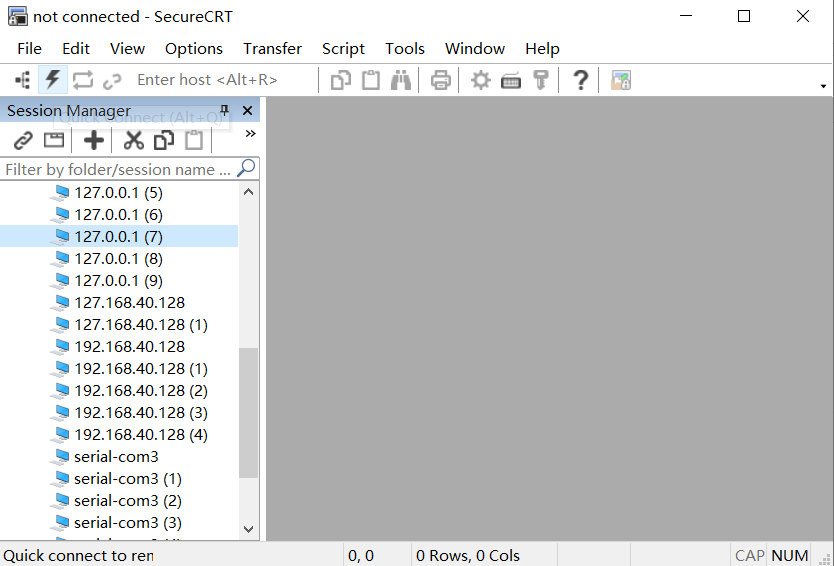Click the '0 Rows, 0 Cols' status text
Screen dimensions: 834x566
(468, 555)
